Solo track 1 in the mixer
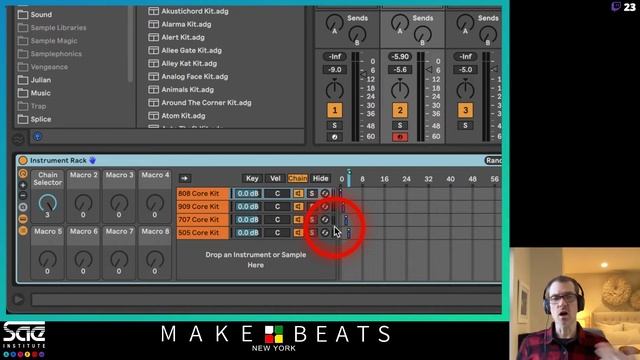This screenshot has height=360, width=640. pos(334,125)
